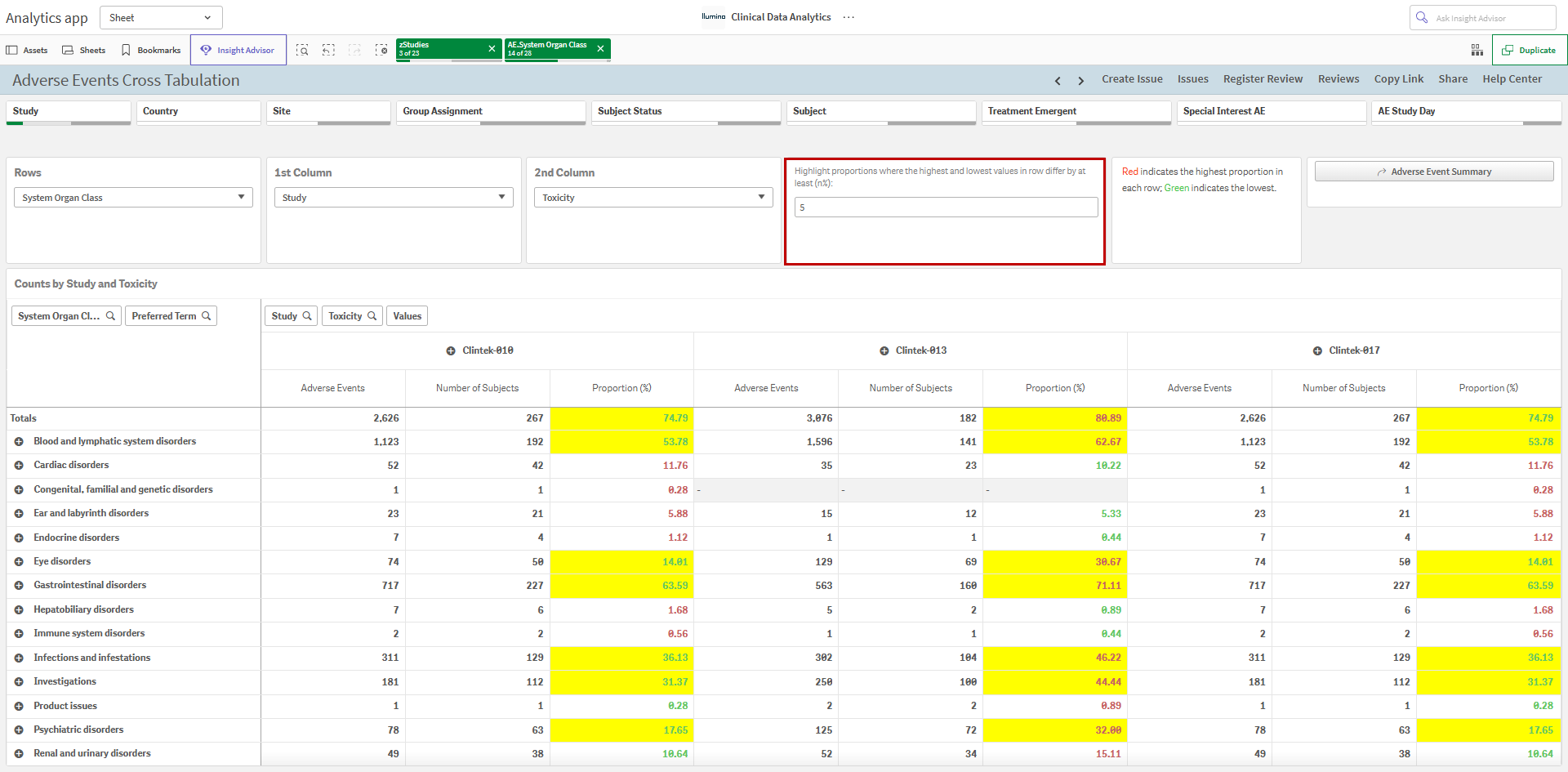Expand Psychiatric disorders row
The image size is (1568, 772).
click(x=19, y=730)
